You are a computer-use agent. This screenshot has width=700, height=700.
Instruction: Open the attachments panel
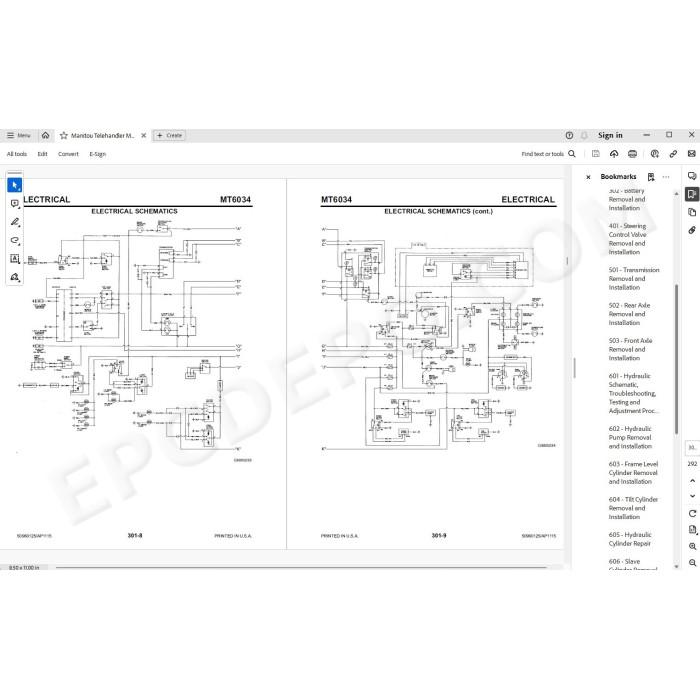pos(692,230)
